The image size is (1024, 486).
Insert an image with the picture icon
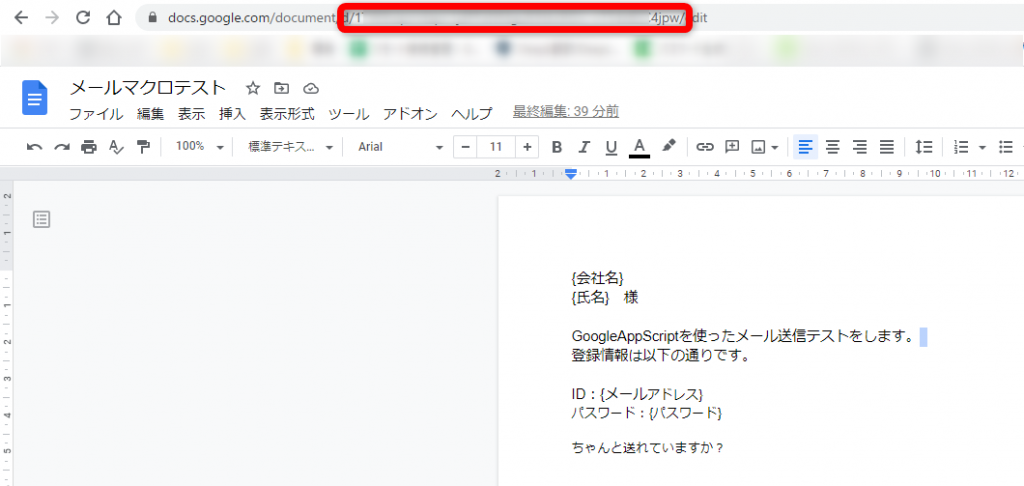758,147
